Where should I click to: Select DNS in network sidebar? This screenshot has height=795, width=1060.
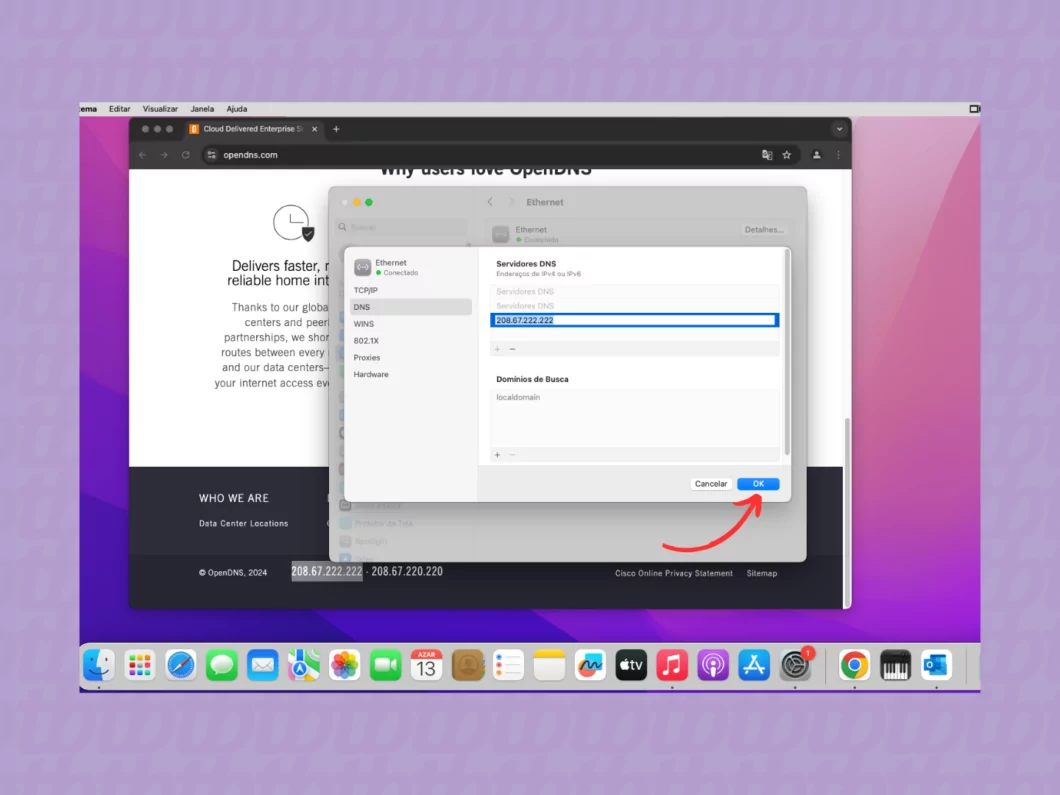pyautogui.click(x=410, y=307)
